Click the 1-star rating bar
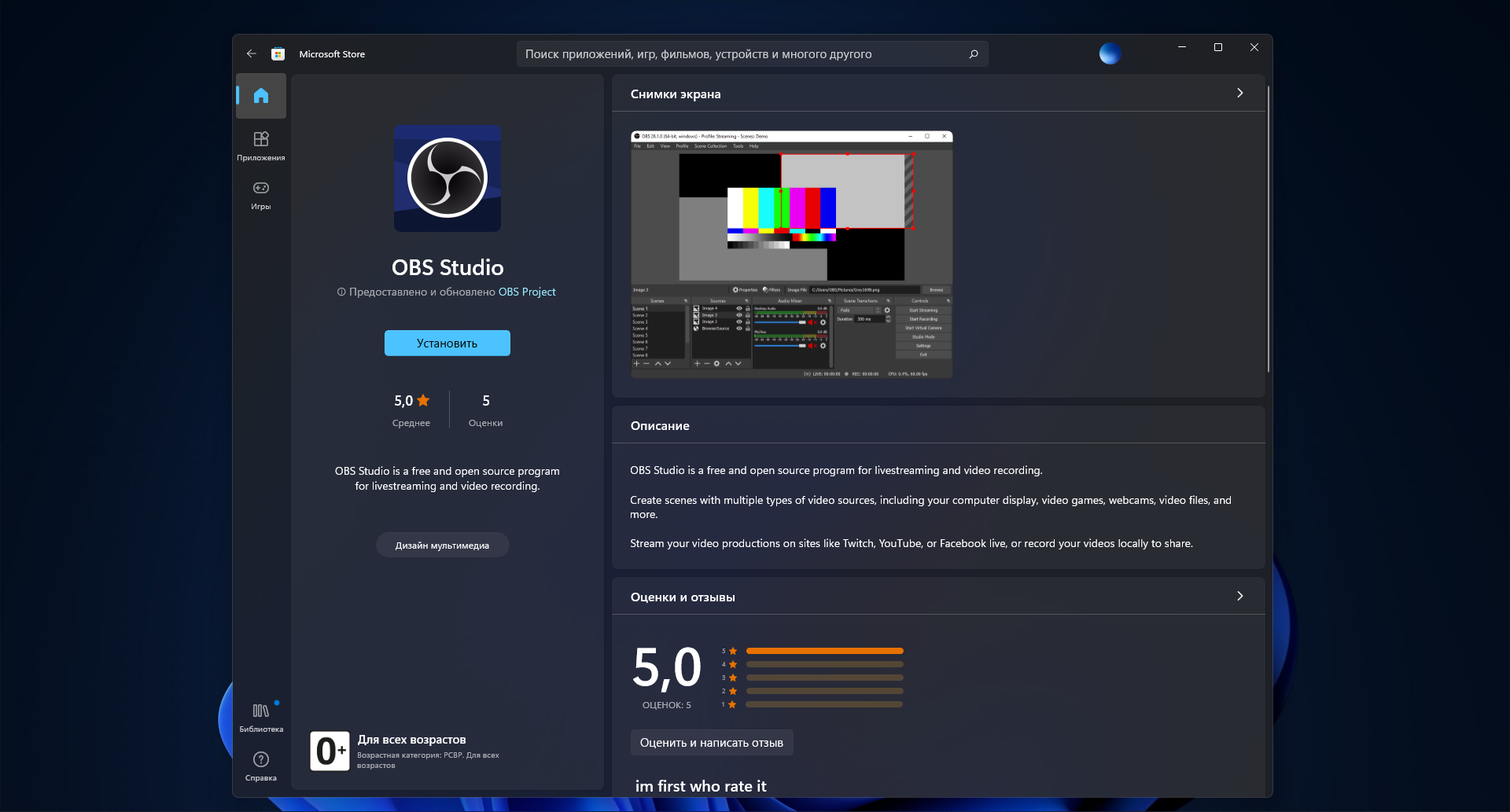This screenshot has height=812, width=1510. (x=824, y=704)
